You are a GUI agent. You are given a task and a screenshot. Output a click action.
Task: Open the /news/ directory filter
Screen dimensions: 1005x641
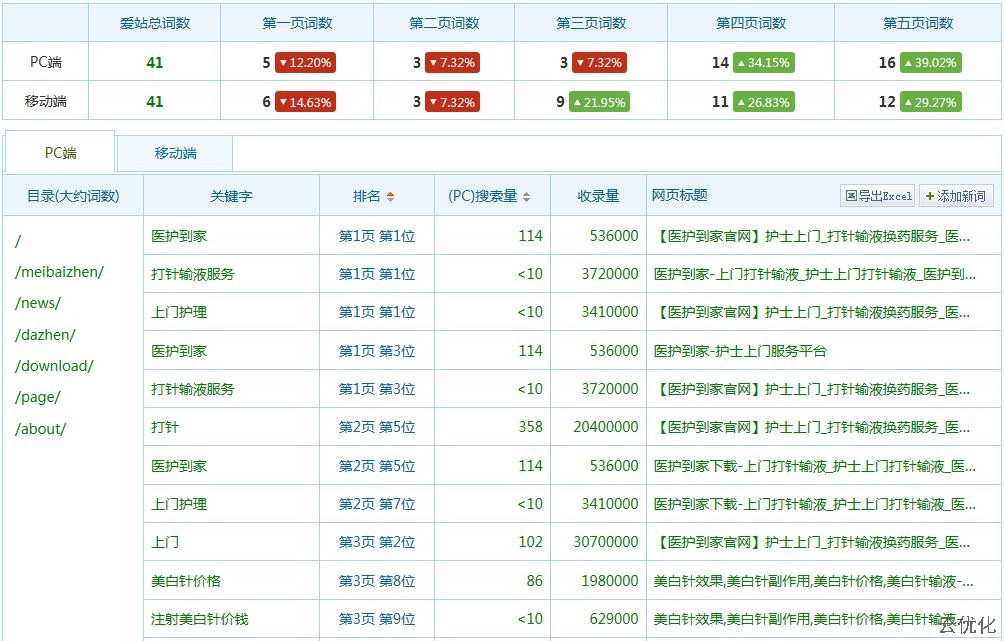[38, 303]
